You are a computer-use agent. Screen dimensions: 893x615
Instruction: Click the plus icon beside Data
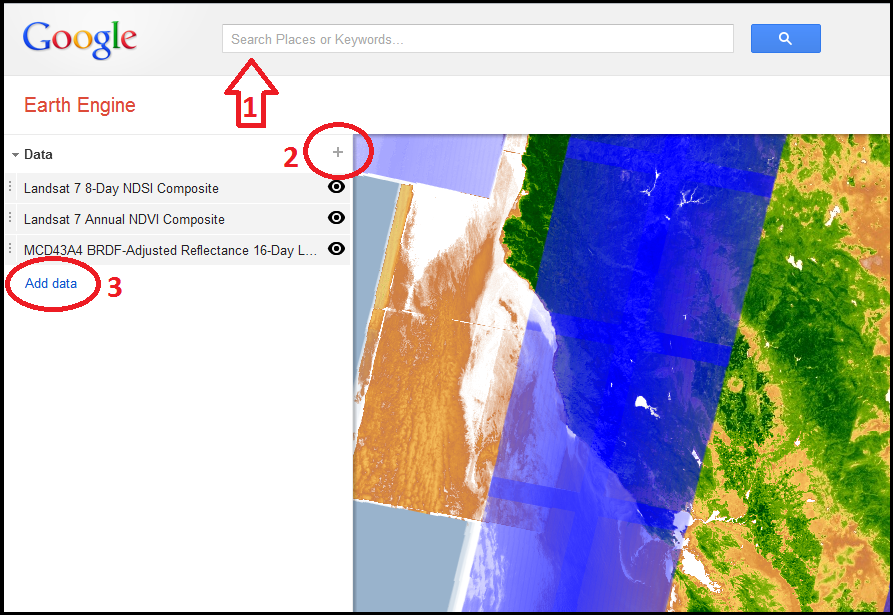coord(338,152)
